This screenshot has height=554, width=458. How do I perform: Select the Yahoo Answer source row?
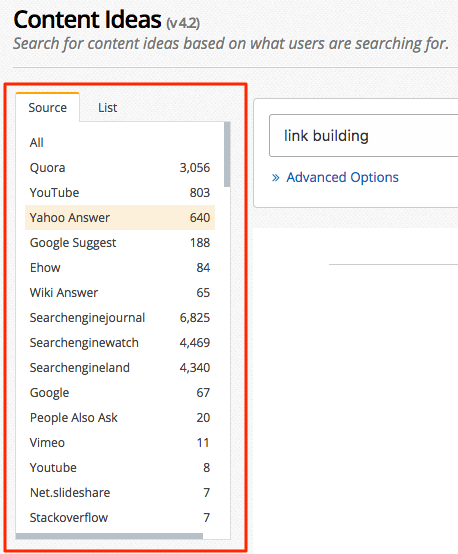click(x=120, y=218)
